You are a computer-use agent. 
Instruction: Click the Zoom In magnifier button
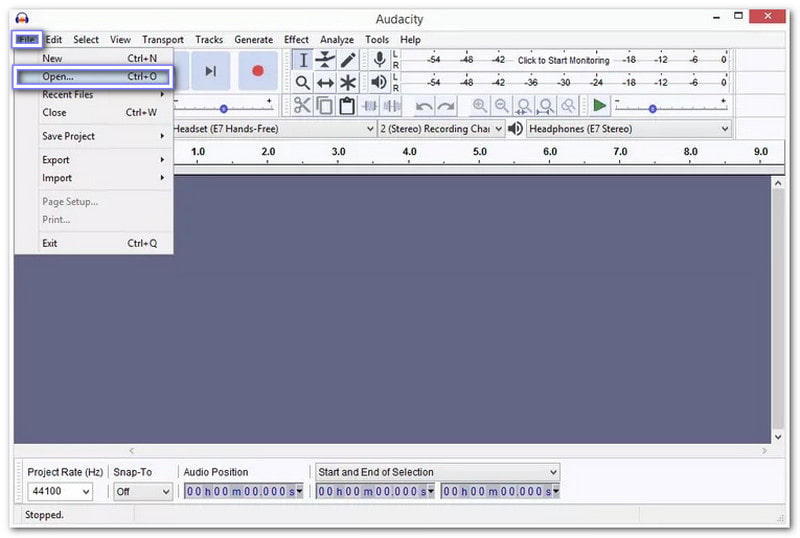(x=480, y=106)
